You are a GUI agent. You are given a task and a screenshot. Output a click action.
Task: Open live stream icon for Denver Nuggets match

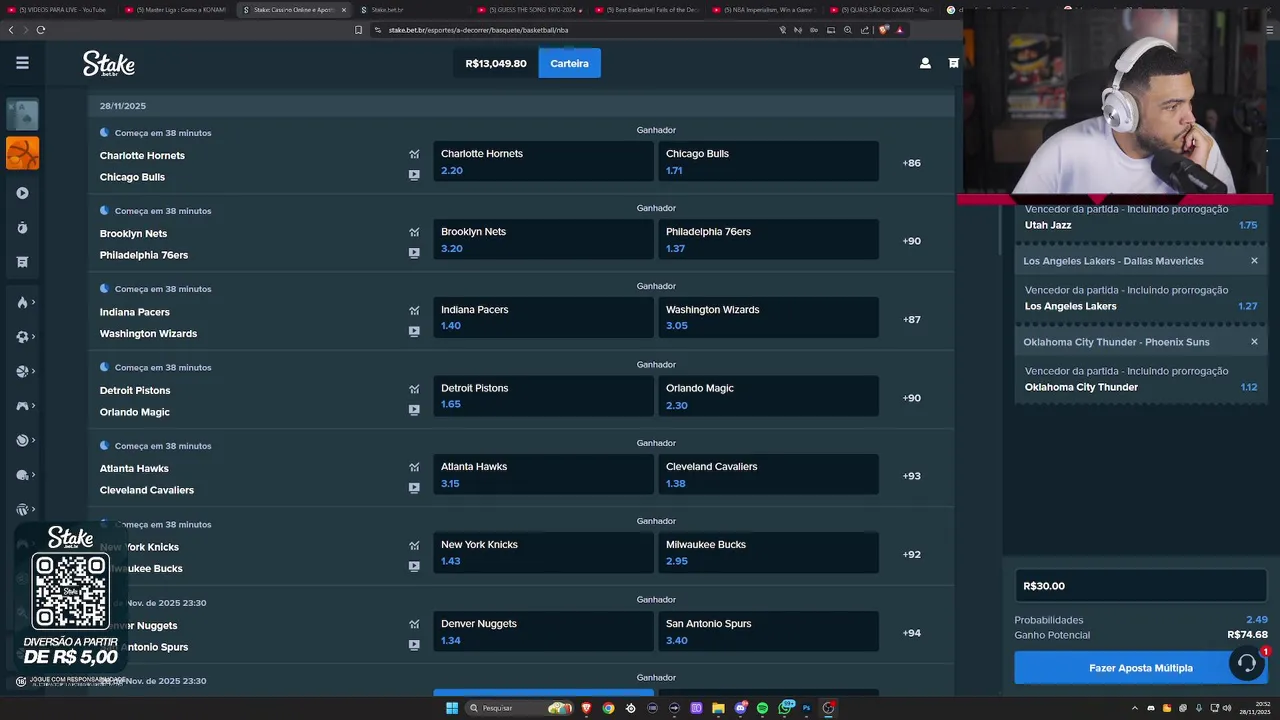pos(414,645)
